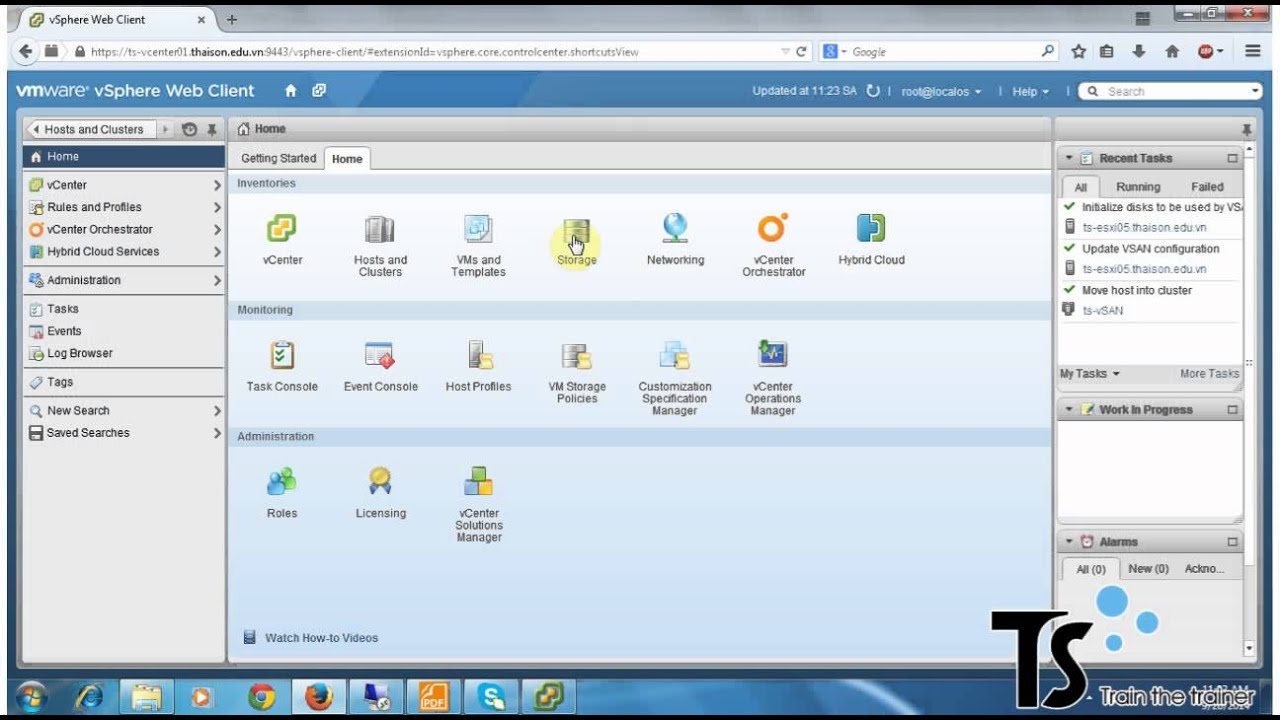
Task: Open the Hybrid Cloud shortcut icon
Action: click(x=871, y=229)
